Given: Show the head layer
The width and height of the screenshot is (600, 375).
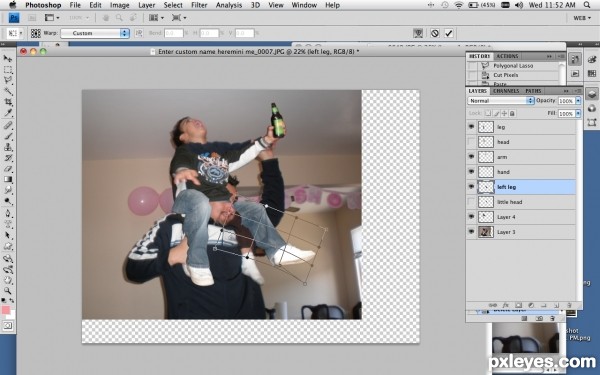Looking at the screenshot, I should click(471, 142).
